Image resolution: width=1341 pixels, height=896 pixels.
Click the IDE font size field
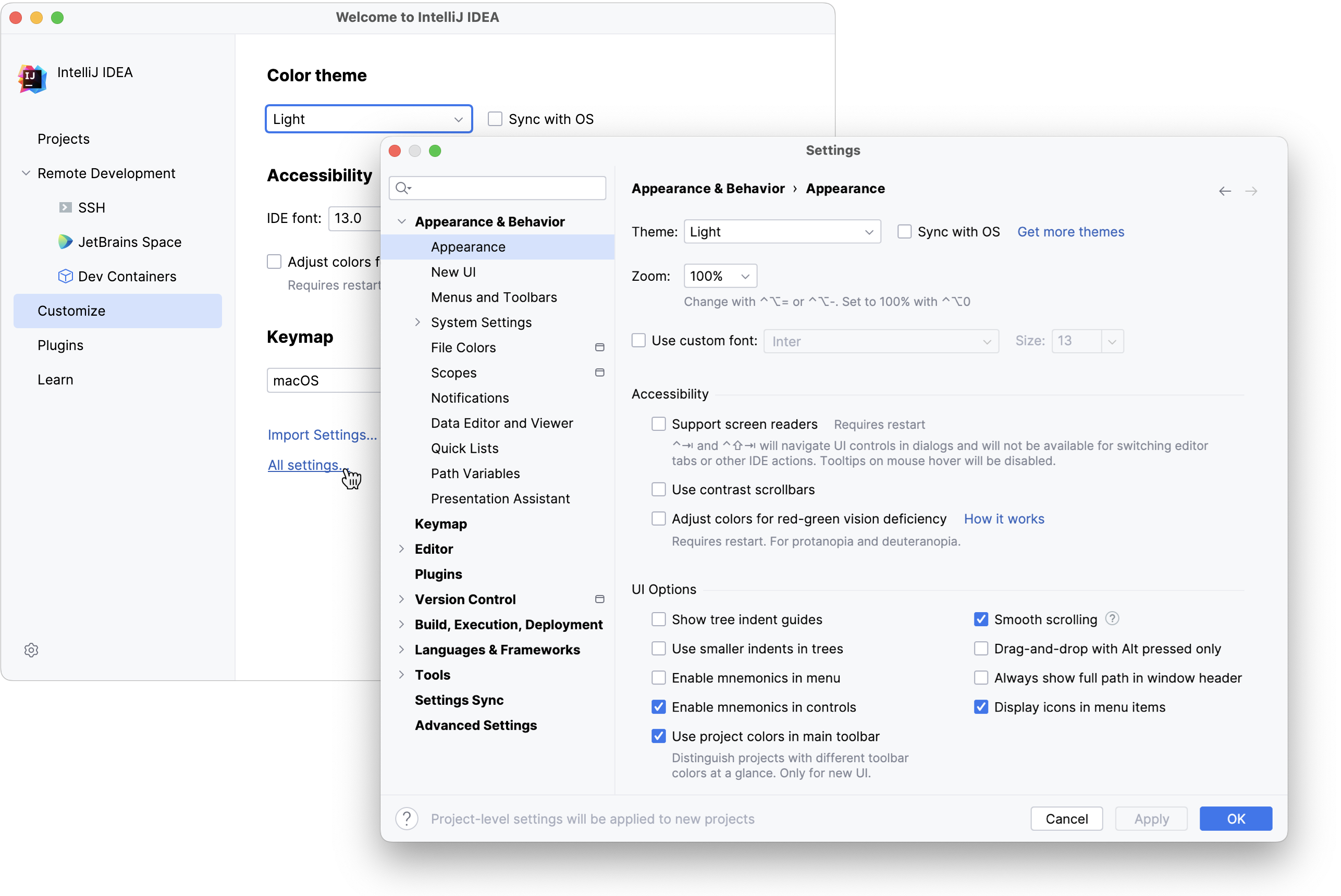coord(355,218)
